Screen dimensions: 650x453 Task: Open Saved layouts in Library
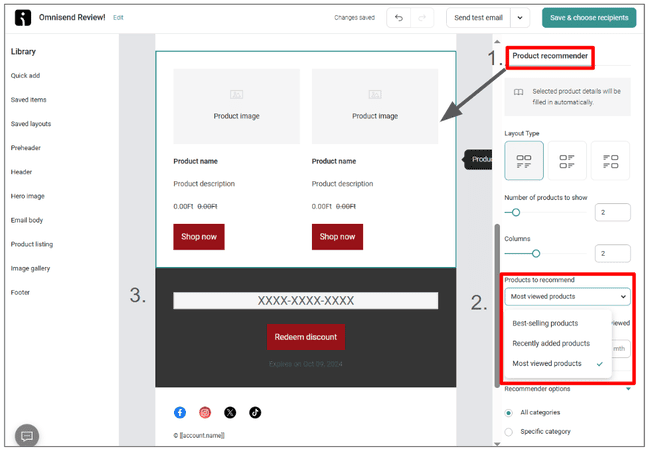click(x=31, y=124)
